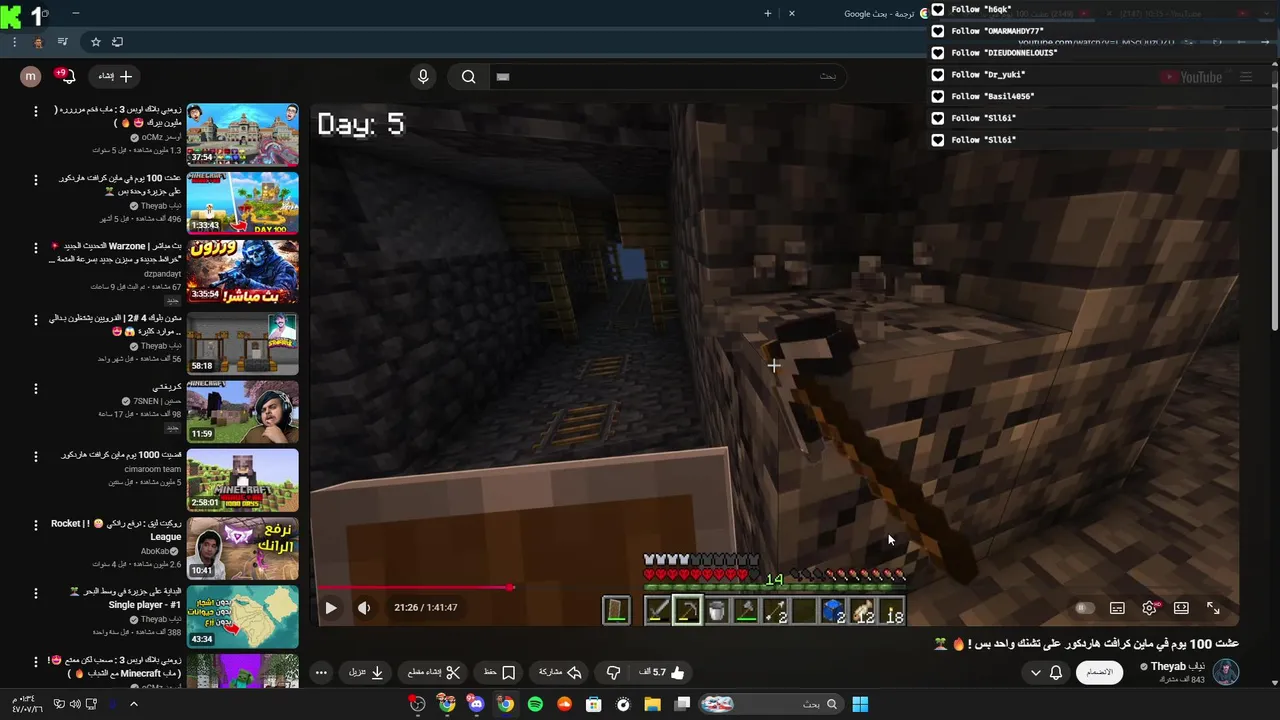Dislike the video with thumbs-down
This screenshot has width=1280, height=720.
(x=614, y=673)
